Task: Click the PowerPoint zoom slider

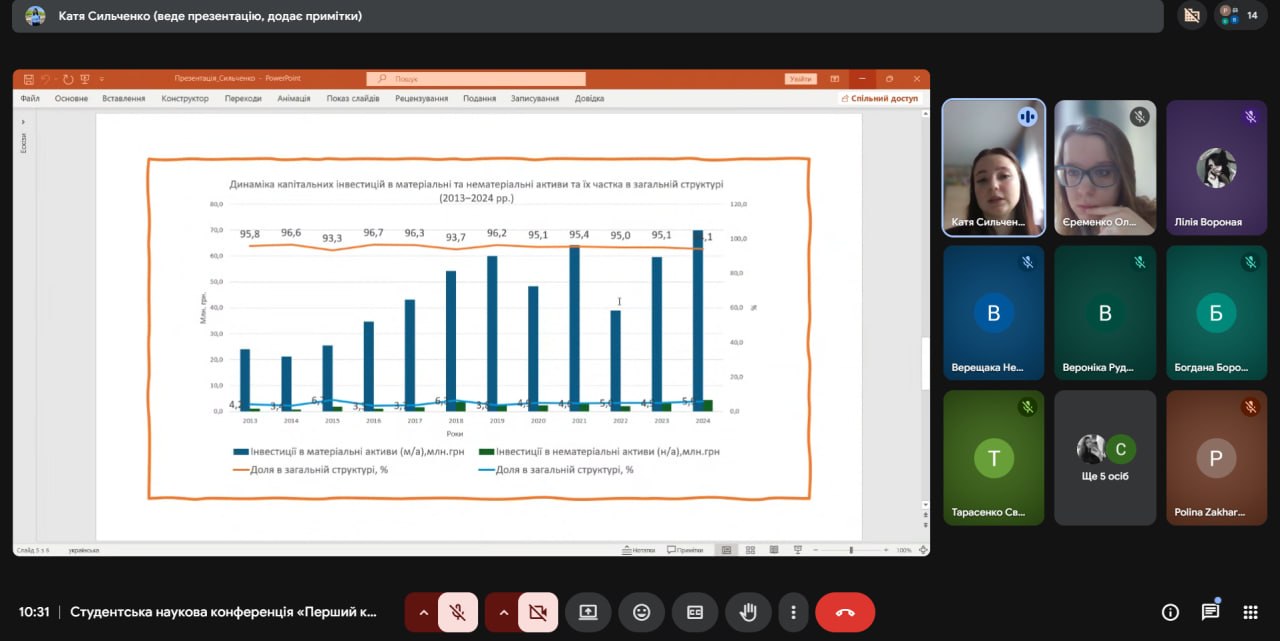Action: tap(851, 550)
